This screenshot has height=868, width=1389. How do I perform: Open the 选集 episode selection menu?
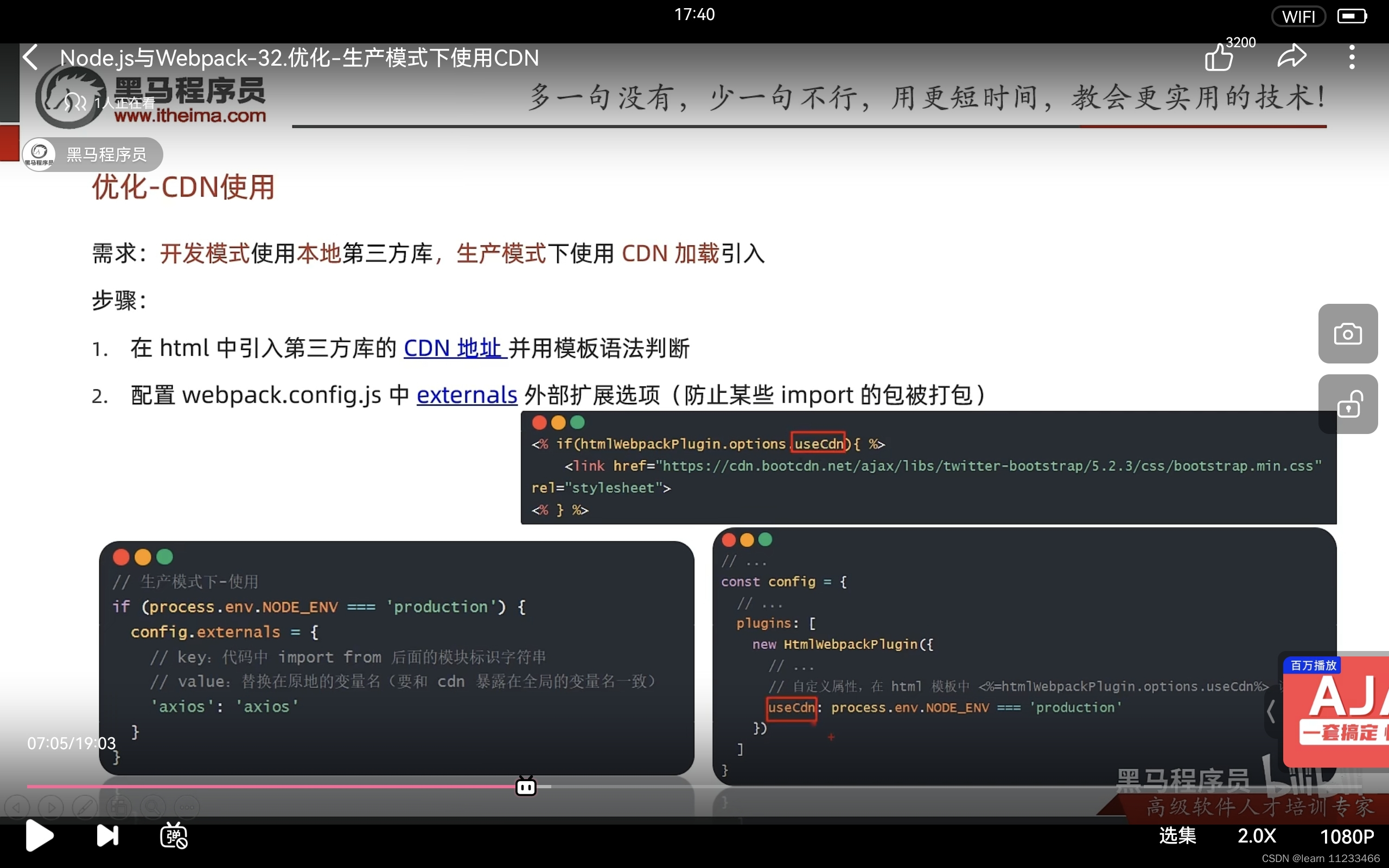1177,836
